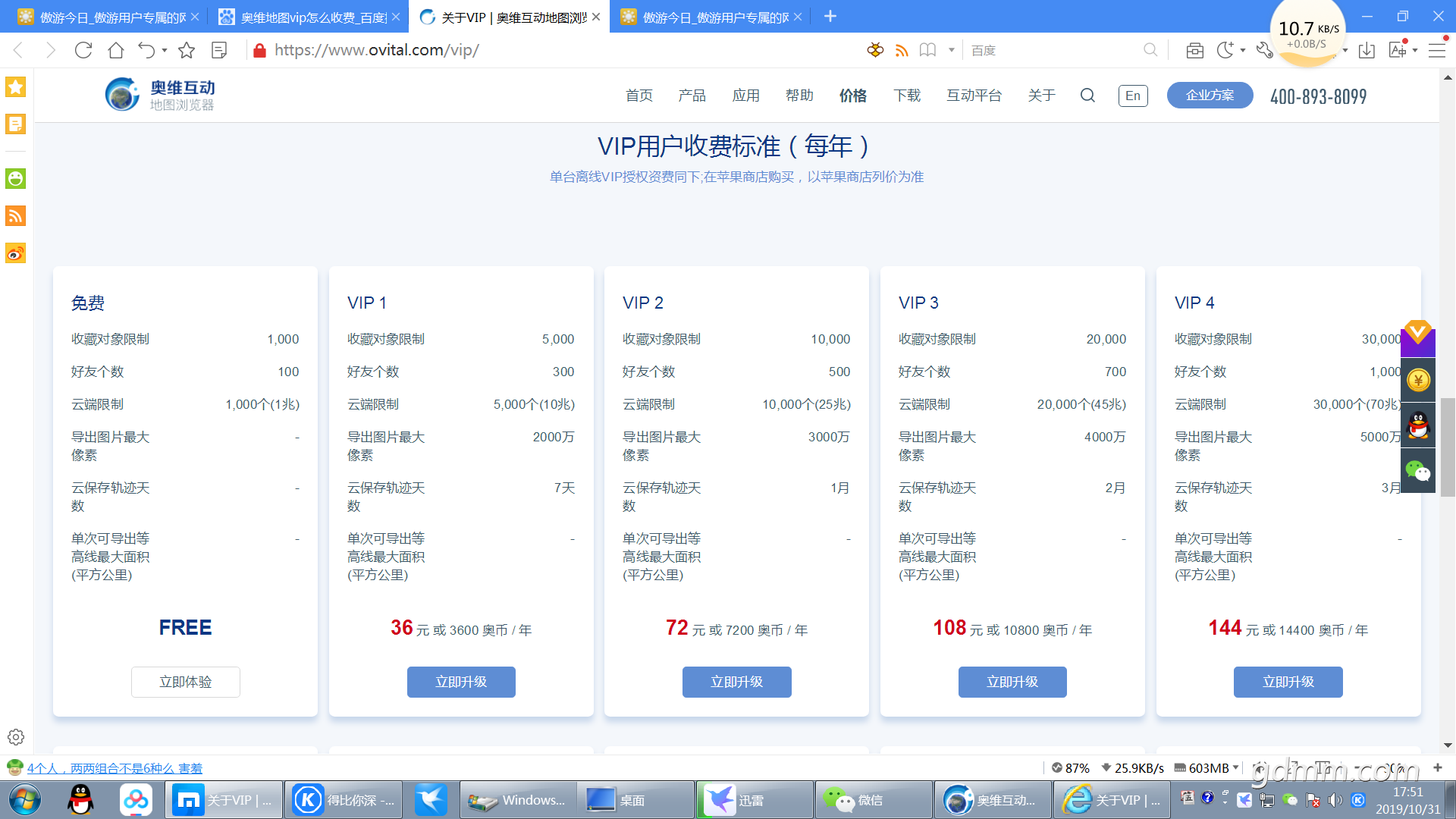The height and width of the screenshot is (819, 1456).
Task: Click the 百度 search input box
Action: point(1054,50)
